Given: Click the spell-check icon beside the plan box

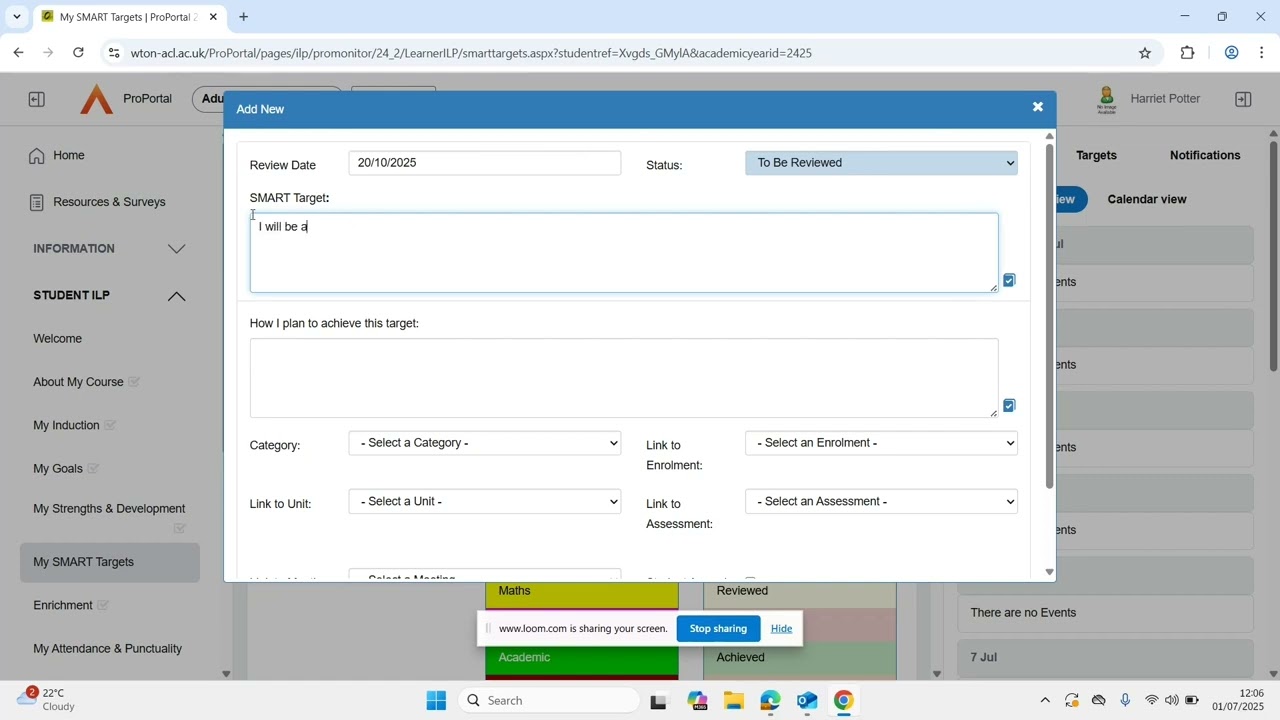Looking at the screenshot, I should coord(1009,406).
